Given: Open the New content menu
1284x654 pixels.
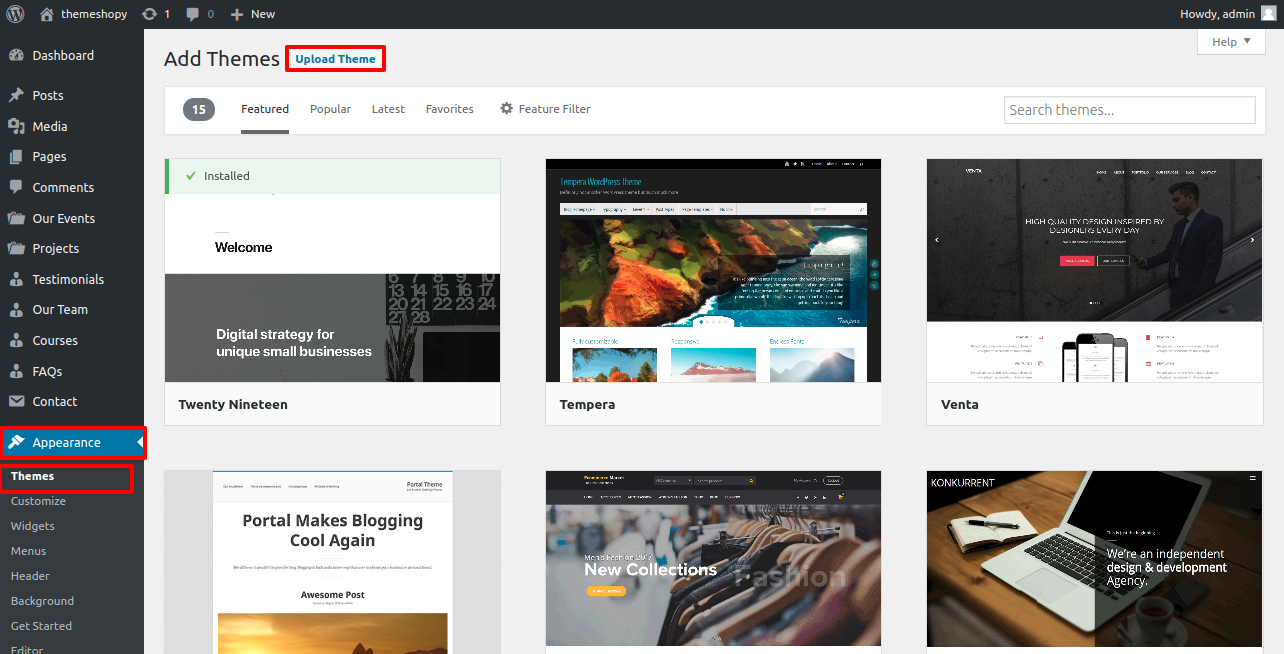Looking at the screenshot, I should click(253, 14).
